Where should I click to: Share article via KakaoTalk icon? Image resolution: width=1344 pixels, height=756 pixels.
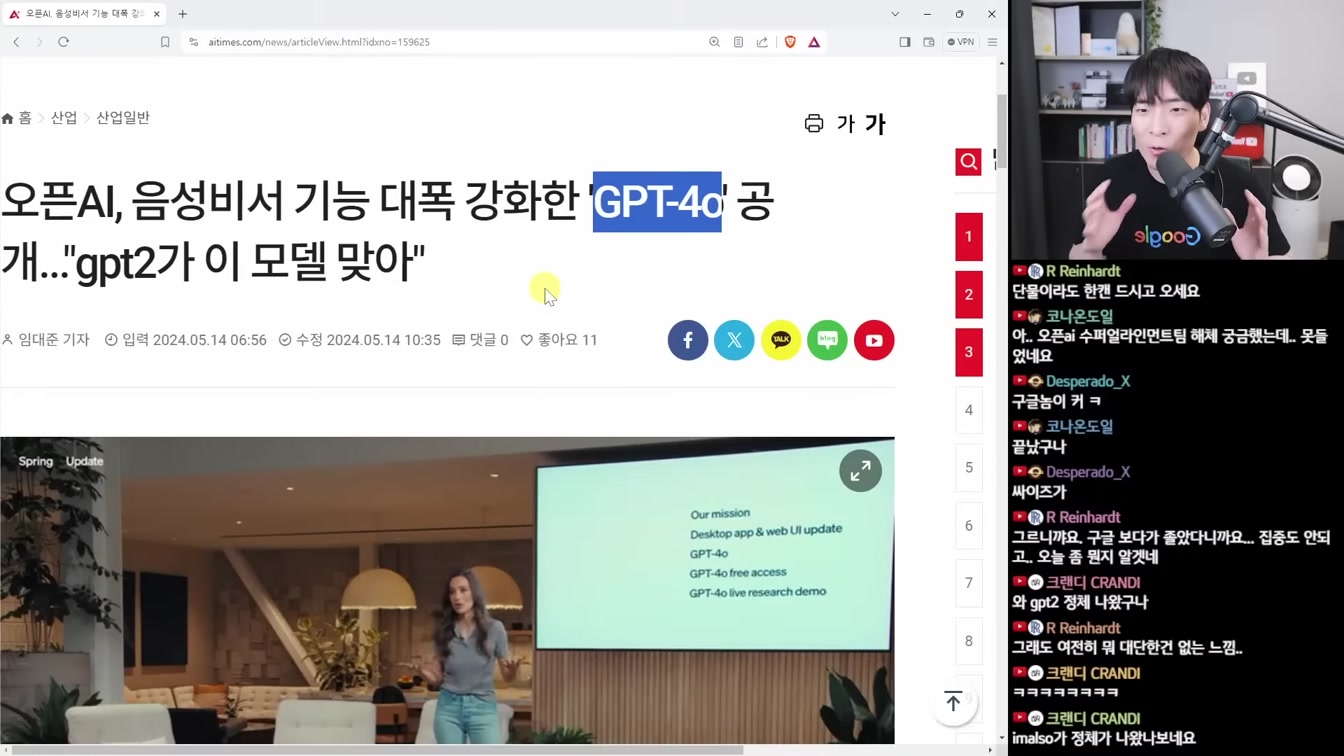click(x=781, y=340)
